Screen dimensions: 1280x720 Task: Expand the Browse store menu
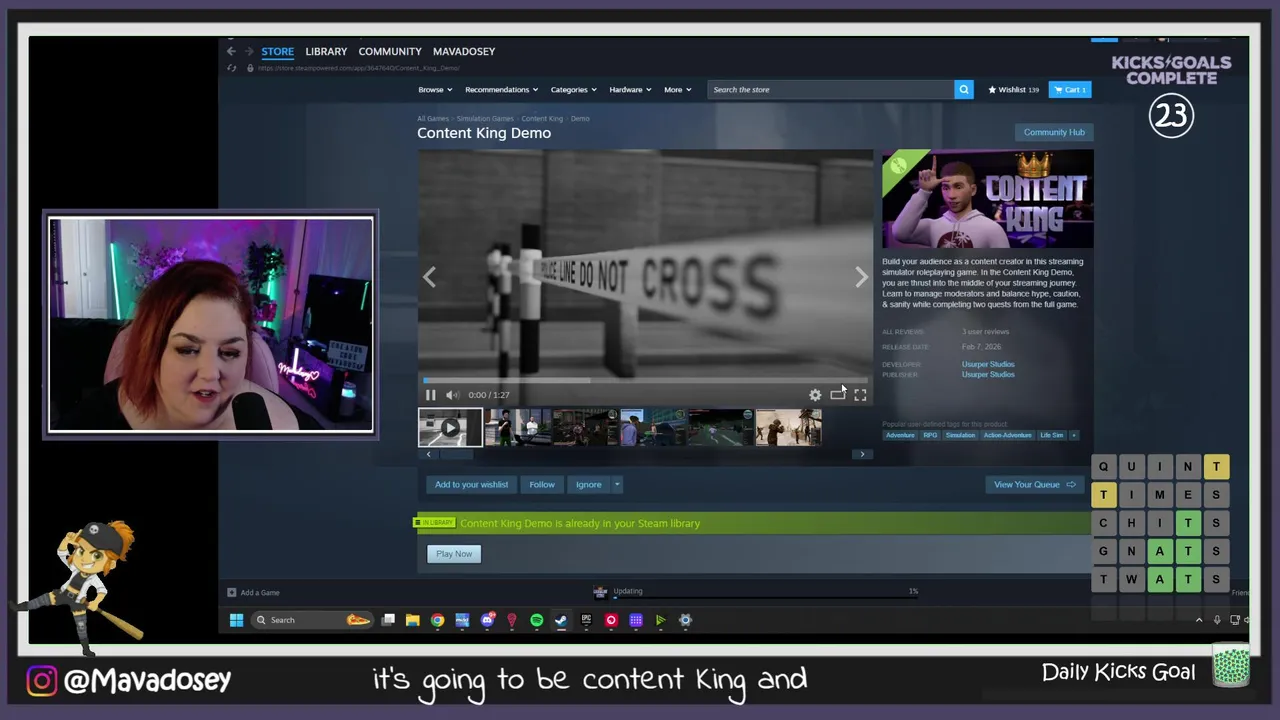[x=435, y=90]
